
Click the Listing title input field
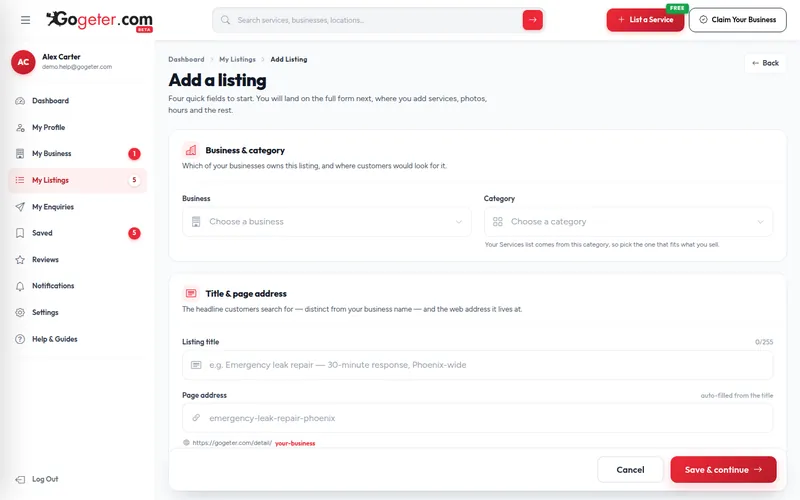tap(478, 365)
